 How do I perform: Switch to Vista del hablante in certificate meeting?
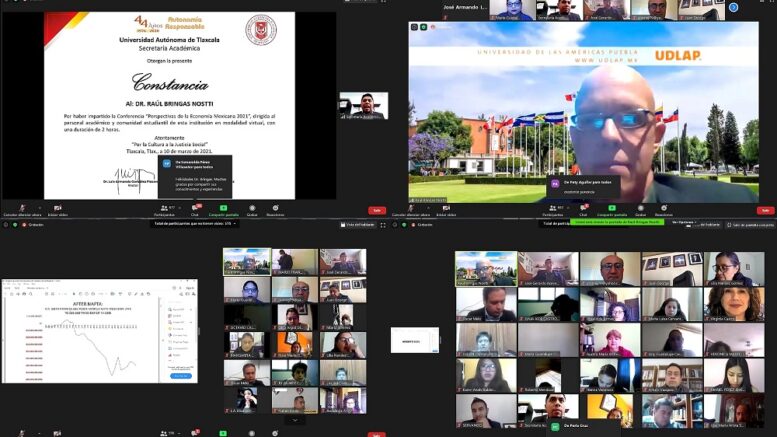pos(358,225)
